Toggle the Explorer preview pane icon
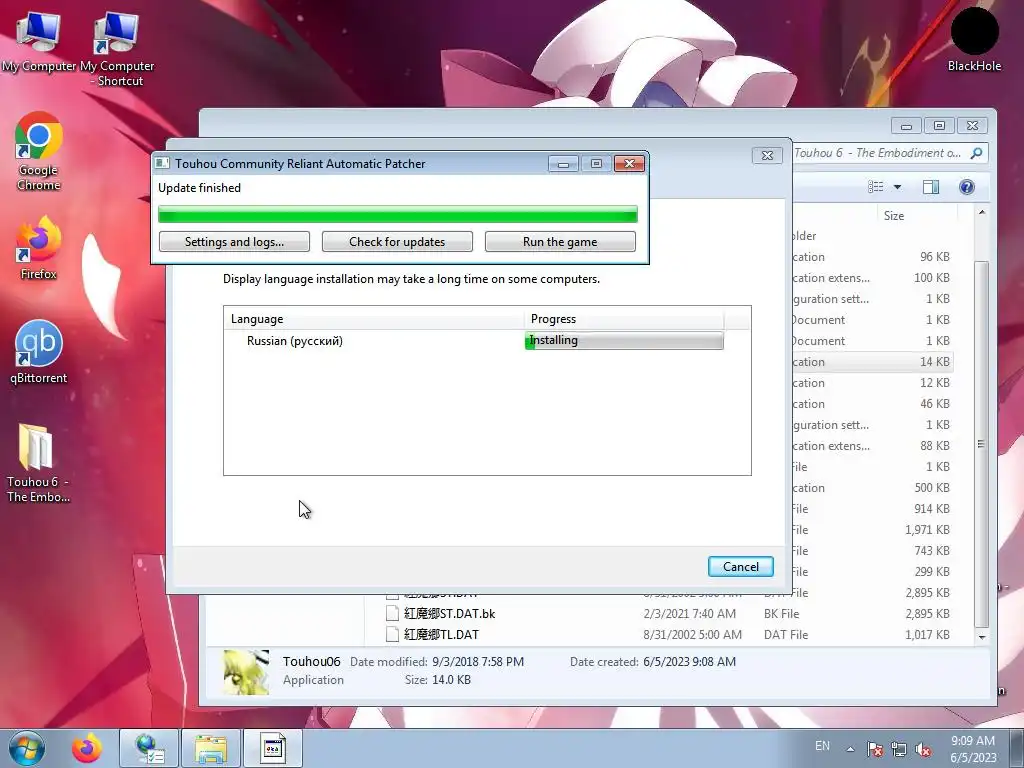The image size is (1024, 768). (x=931, y=187)
